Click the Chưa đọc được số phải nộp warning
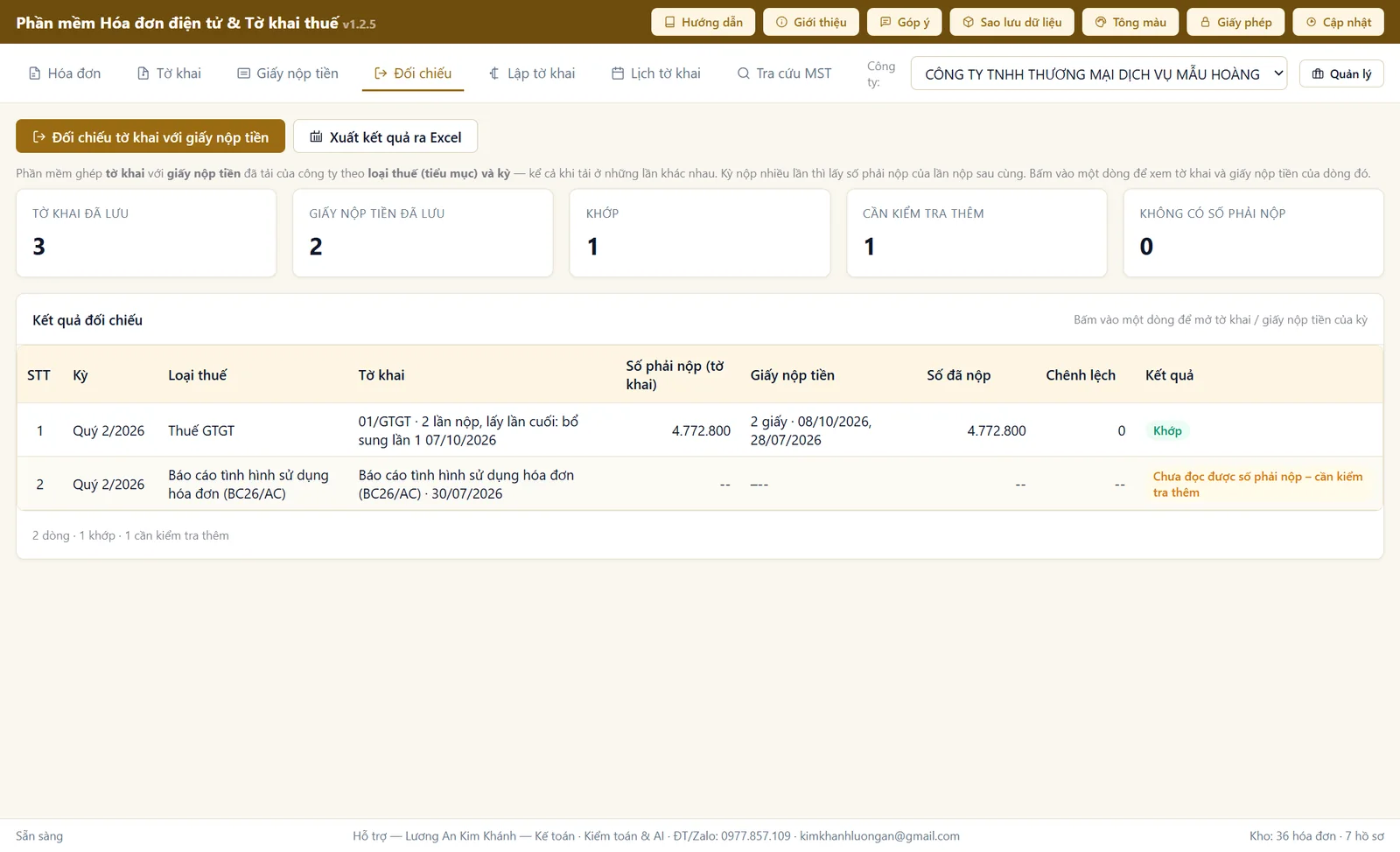1400x852 pixels. (x=1257, y=484)
